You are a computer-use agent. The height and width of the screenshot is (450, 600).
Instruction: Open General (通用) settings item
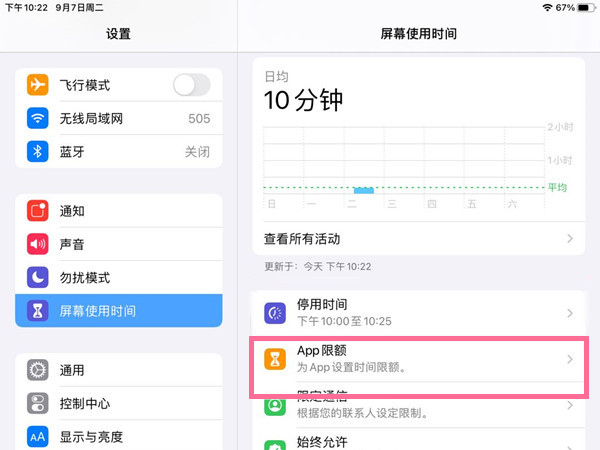[x=118, y=370]
